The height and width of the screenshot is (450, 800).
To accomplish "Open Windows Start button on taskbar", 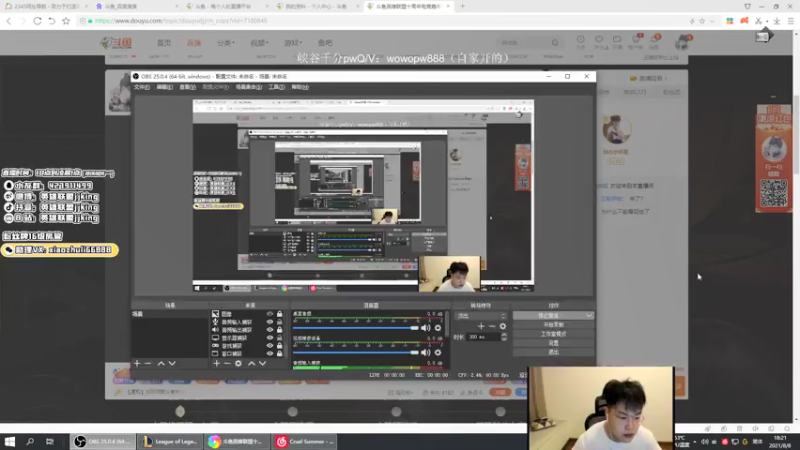I will click(9, 441).
